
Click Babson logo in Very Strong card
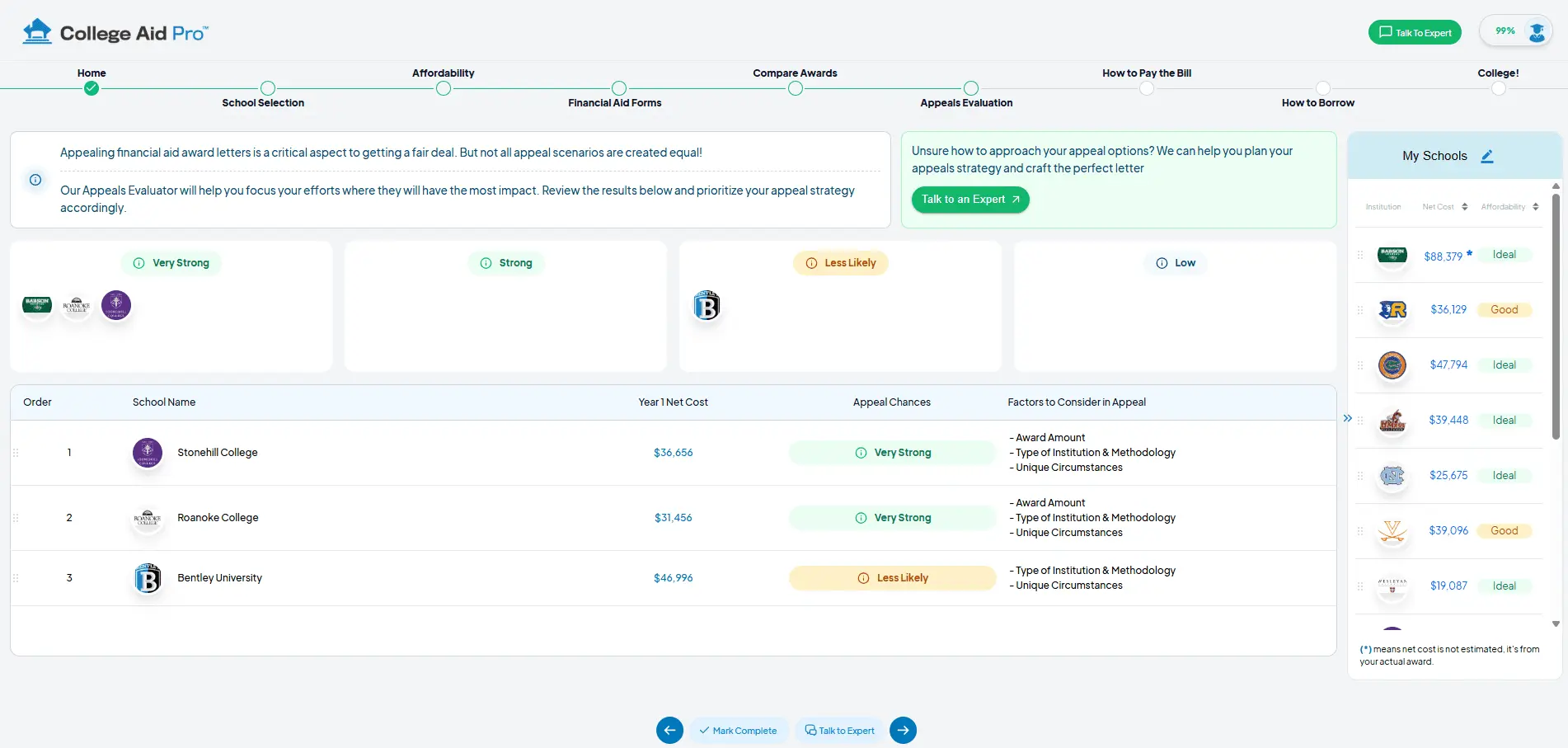(37, 304)
